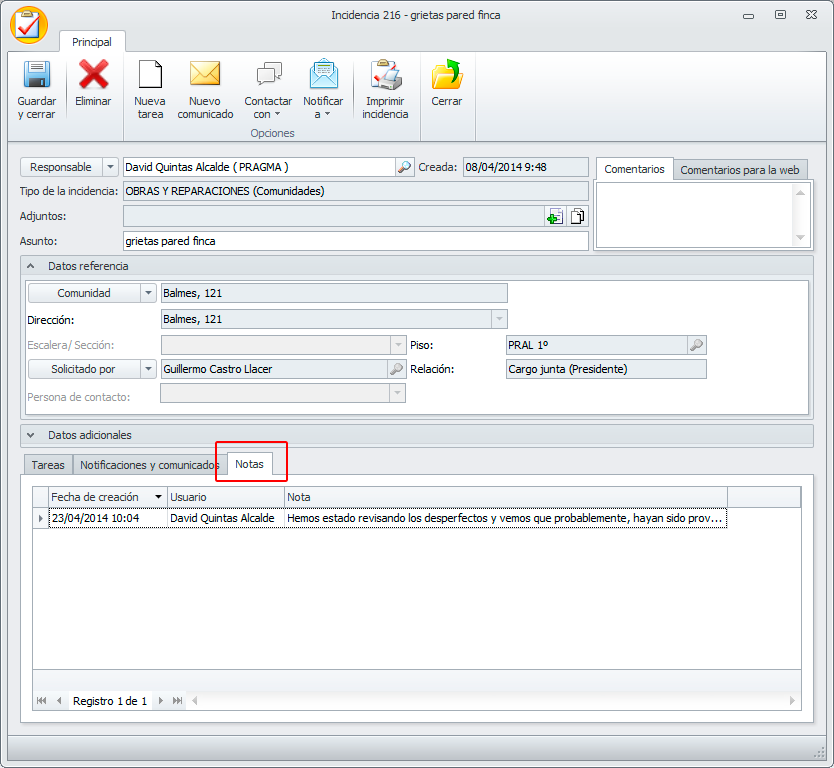Open Notificaciones y comunicados tab

tap(149, 465)
